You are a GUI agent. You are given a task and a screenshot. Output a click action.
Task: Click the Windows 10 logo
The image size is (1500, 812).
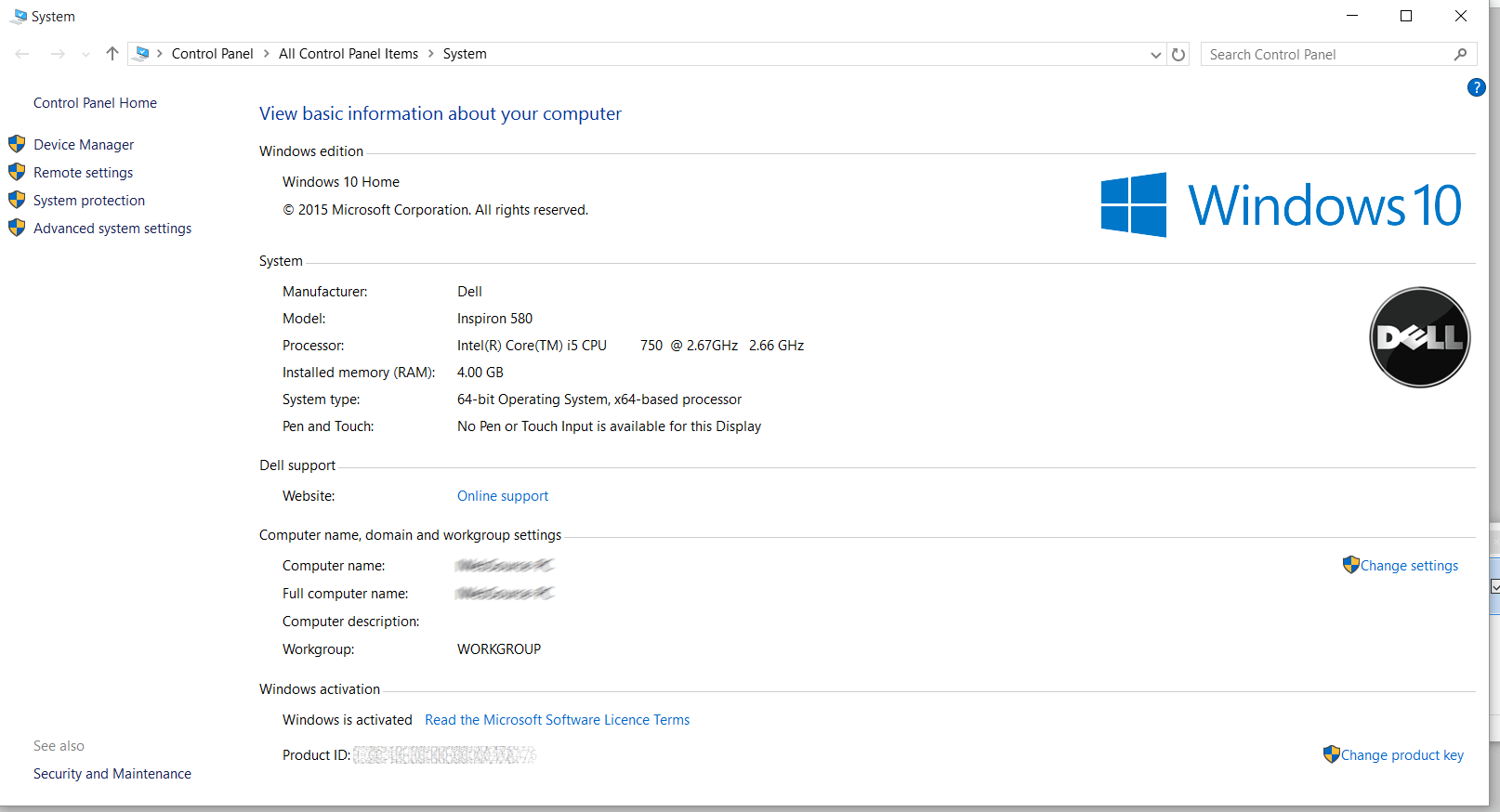click(1281, 204)
